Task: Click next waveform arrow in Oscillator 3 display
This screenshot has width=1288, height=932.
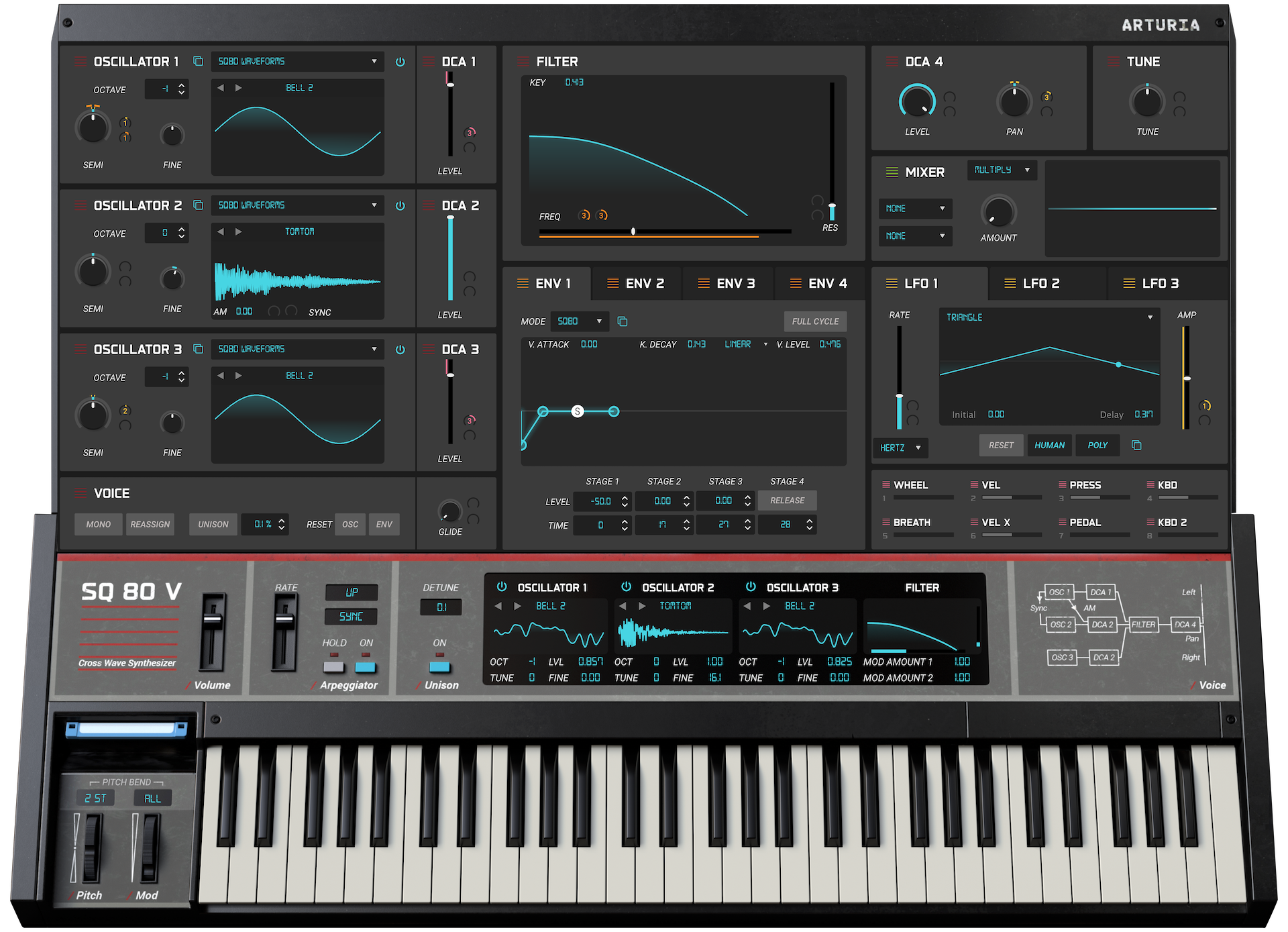Action: point(238,376)
